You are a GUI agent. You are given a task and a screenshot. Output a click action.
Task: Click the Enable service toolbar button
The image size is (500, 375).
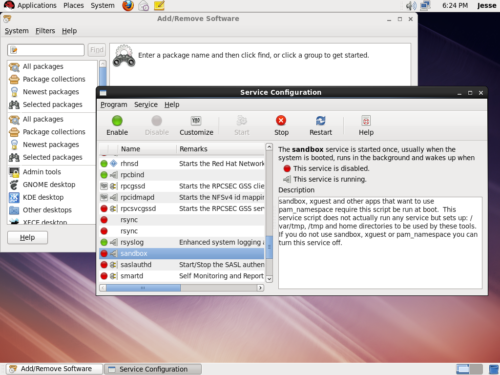tap(117, 125)
